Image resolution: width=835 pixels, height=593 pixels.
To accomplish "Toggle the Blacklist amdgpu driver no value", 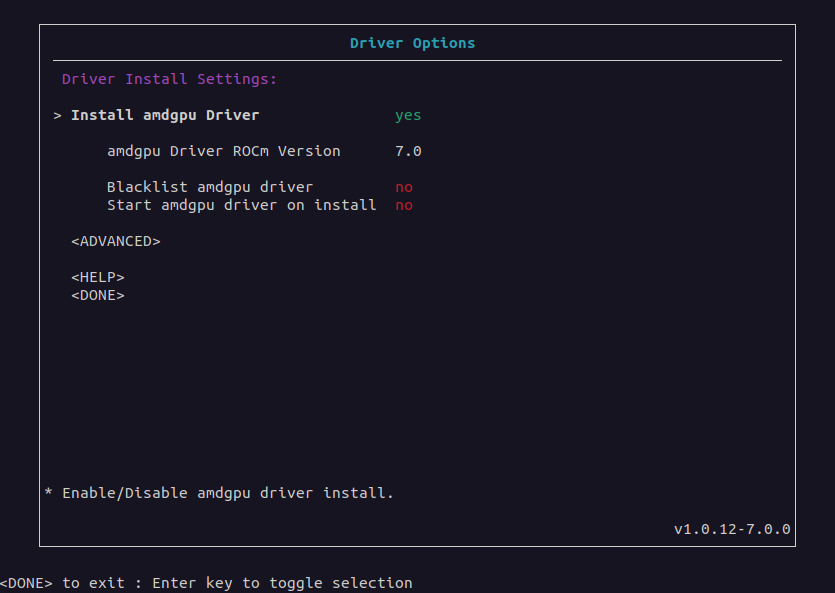I will [x=404, y=187].
